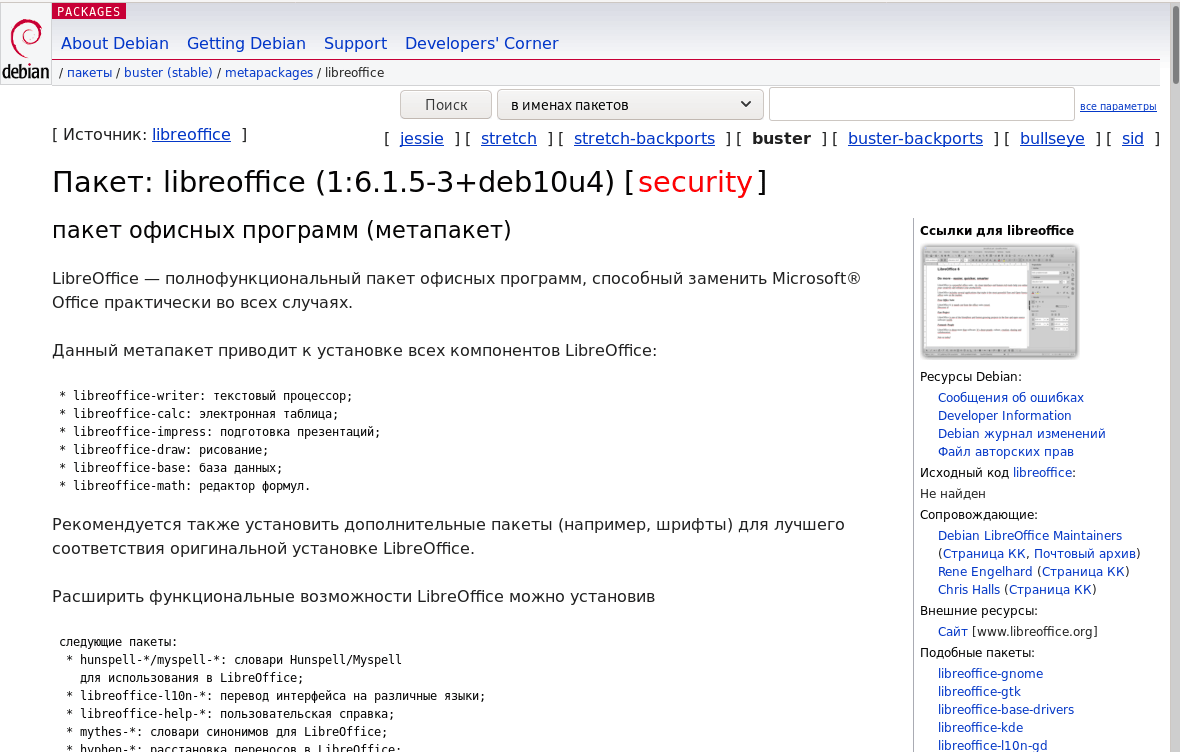This screenshot has width=1180, height=752.
Task: Navigate to metapackages breadcrumb
Action: pos(269,72)
